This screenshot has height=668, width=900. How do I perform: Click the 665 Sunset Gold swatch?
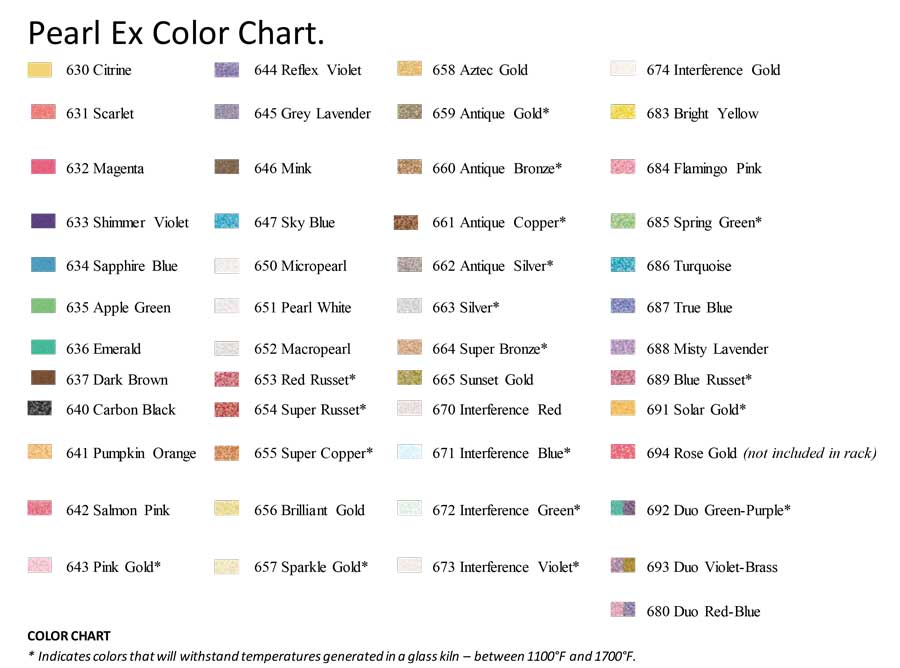(410, 378)
